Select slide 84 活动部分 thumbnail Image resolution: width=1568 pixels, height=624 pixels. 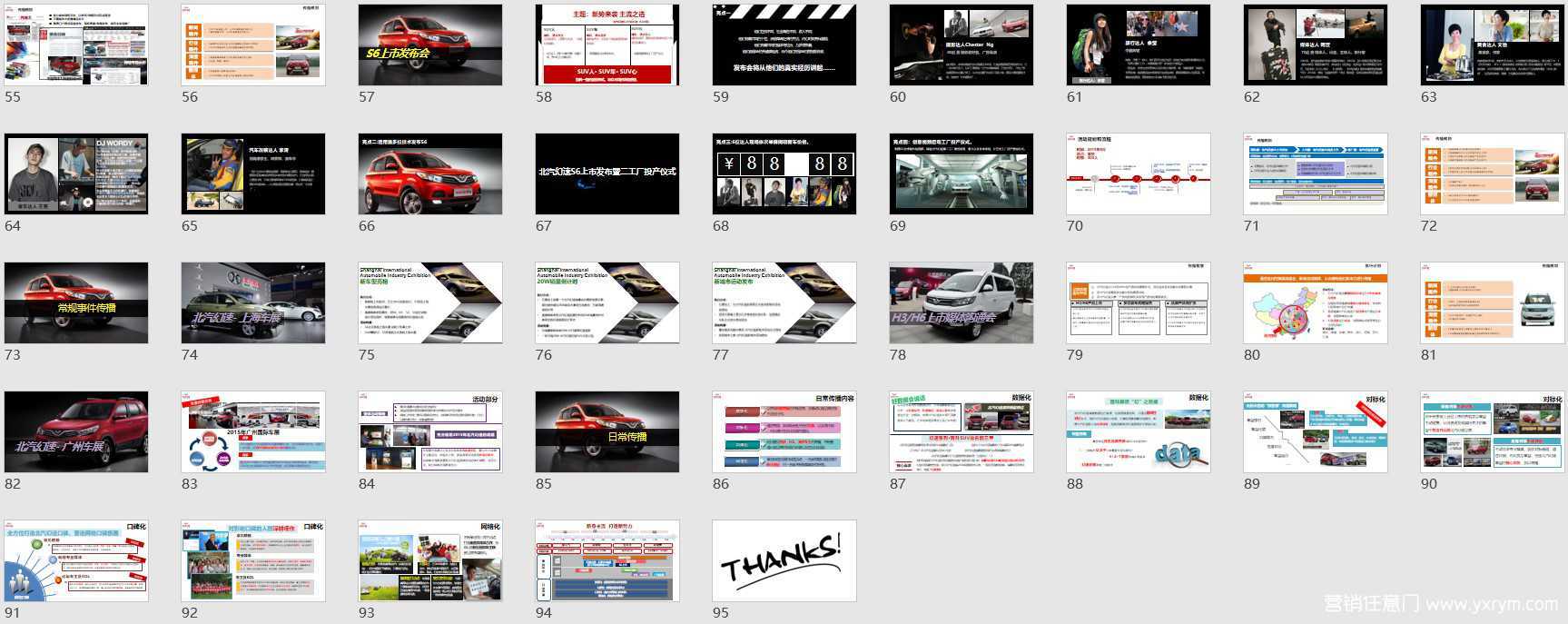430,431
